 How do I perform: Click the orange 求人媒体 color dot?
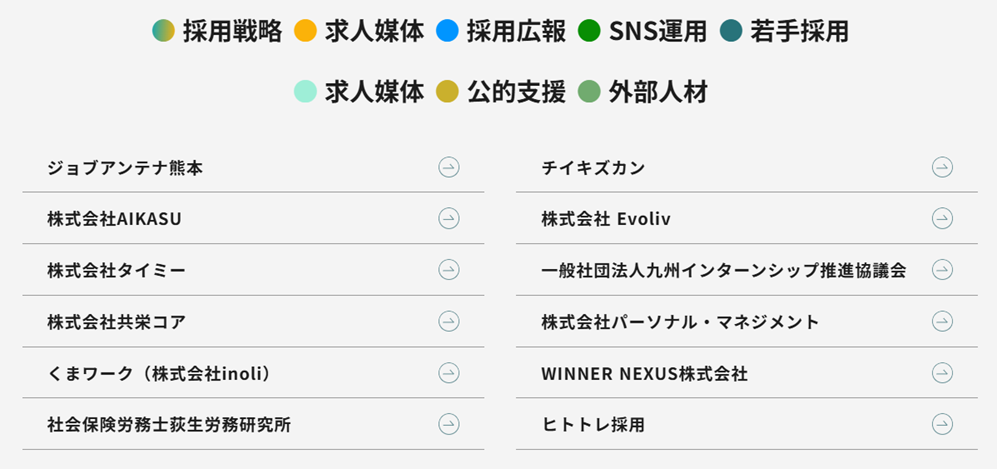point(305,32)
